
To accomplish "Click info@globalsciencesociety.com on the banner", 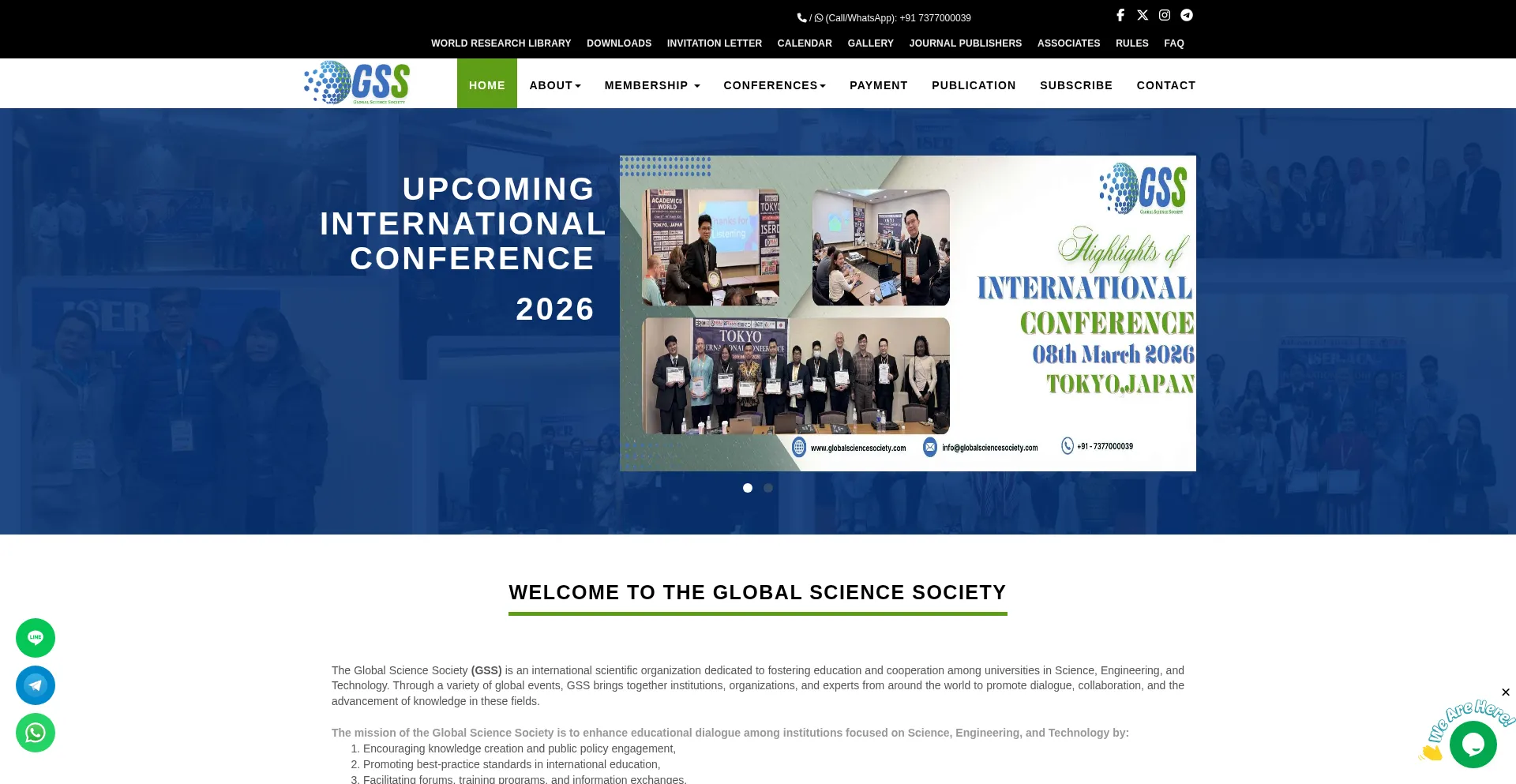I will [x=990, y=448].
